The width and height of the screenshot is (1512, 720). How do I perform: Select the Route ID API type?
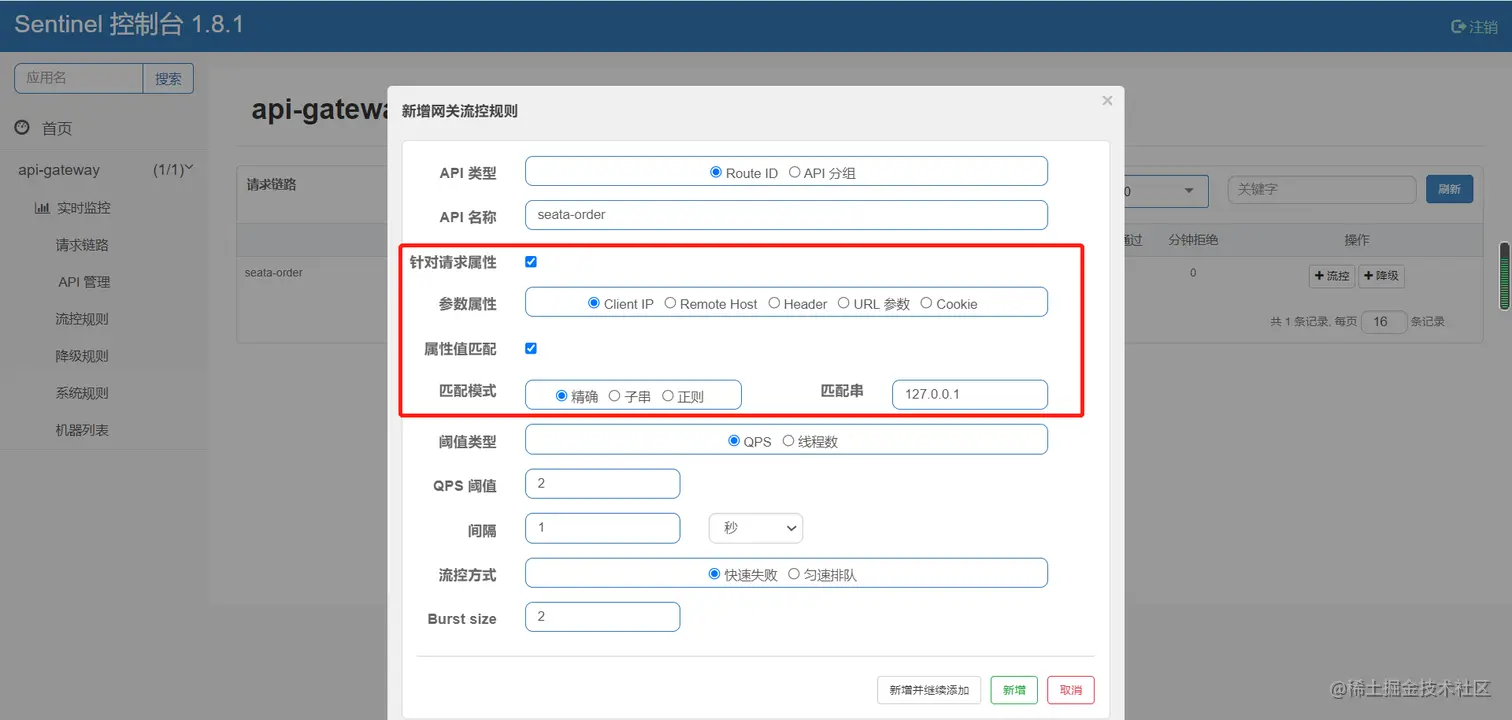tap(716, 172)
